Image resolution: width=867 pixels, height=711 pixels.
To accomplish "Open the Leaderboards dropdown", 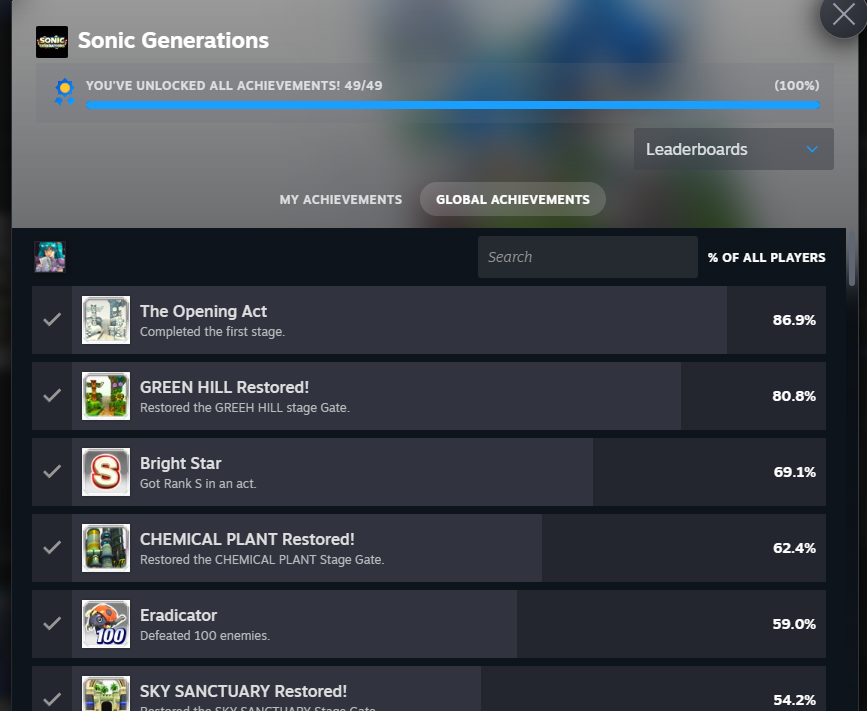I will pyautogui.click(x=733, y=149).
